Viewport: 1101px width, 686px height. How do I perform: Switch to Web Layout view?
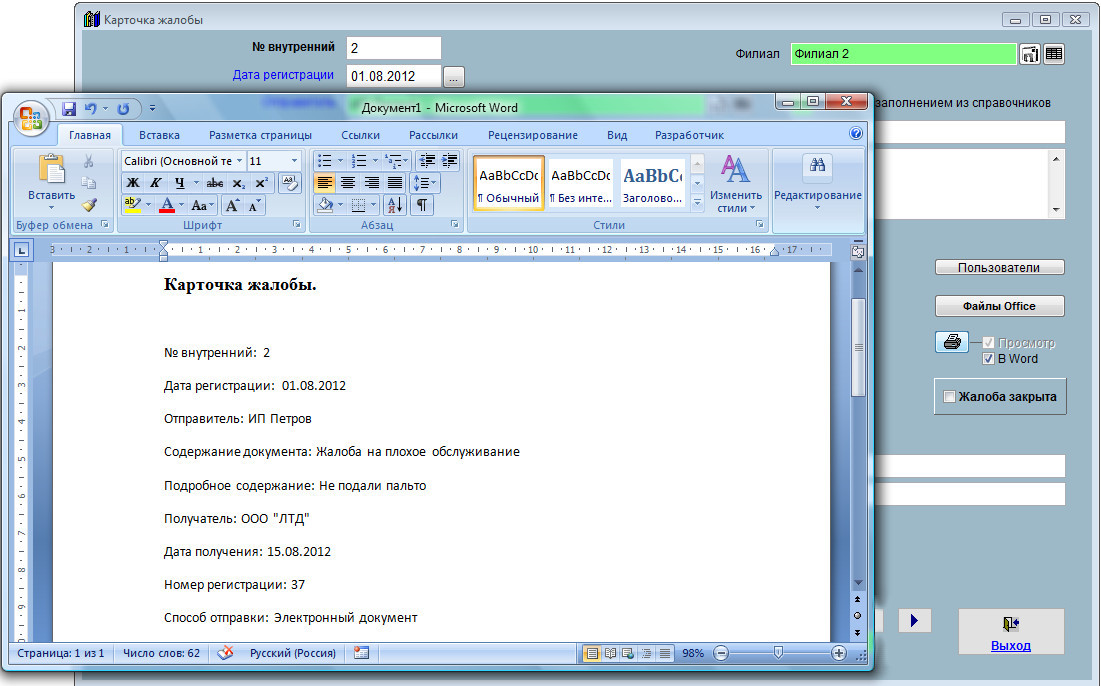tap(628, 653)
